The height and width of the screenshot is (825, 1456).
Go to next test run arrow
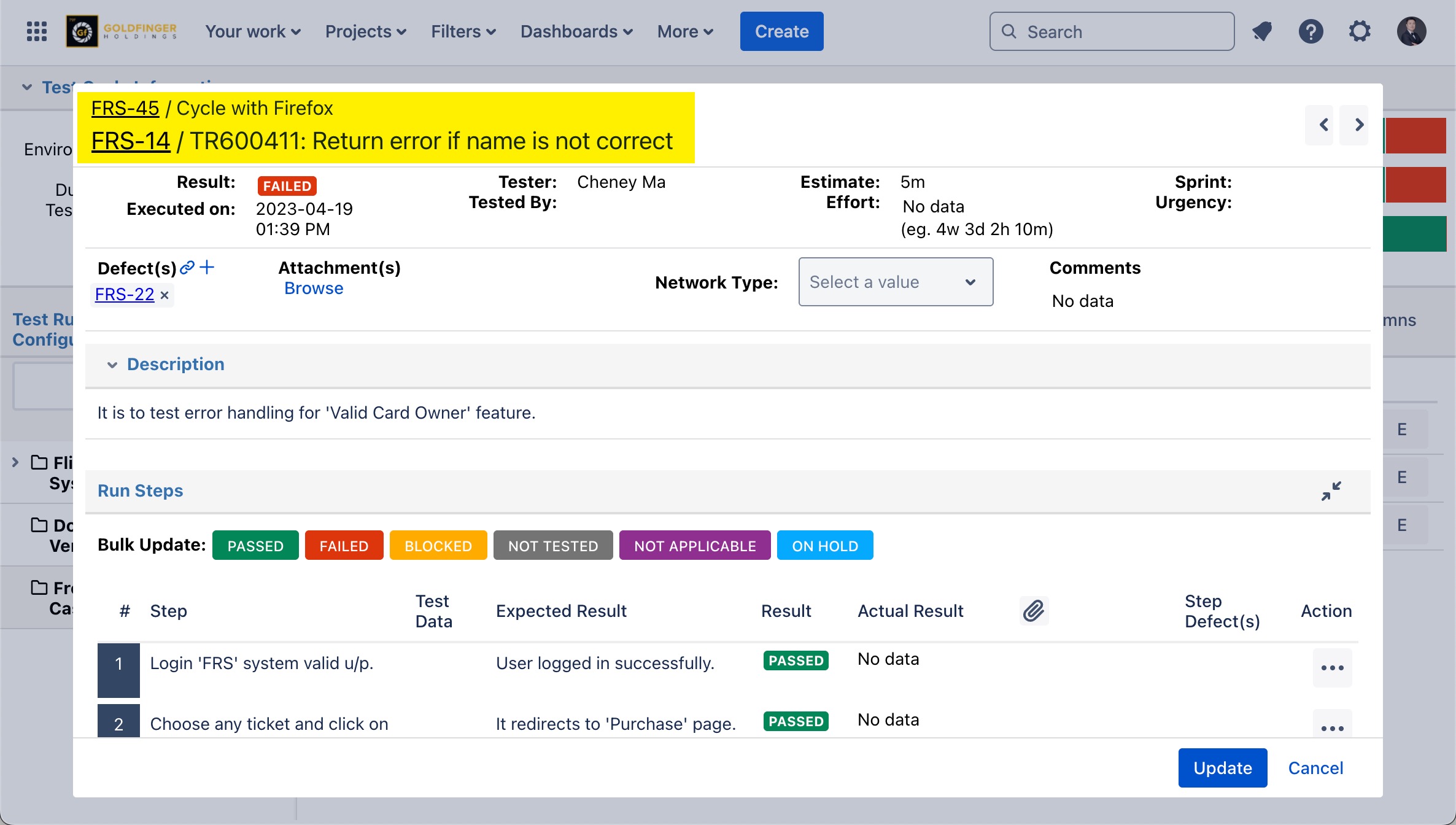[1359, 125]
